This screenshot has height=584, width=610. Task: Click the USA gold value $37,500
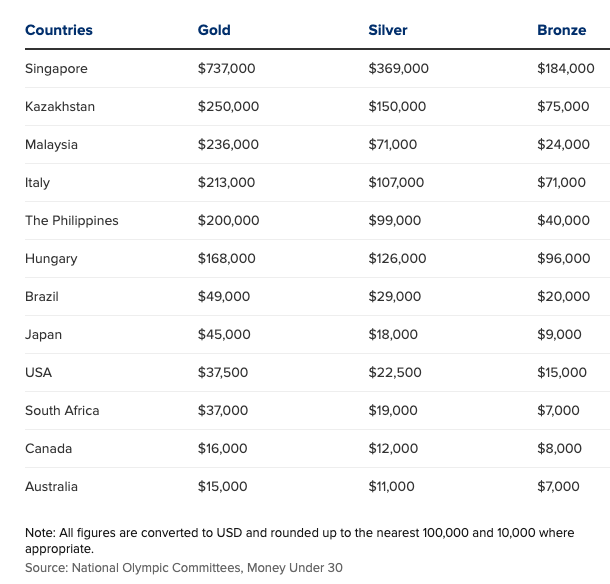[223, 372]
